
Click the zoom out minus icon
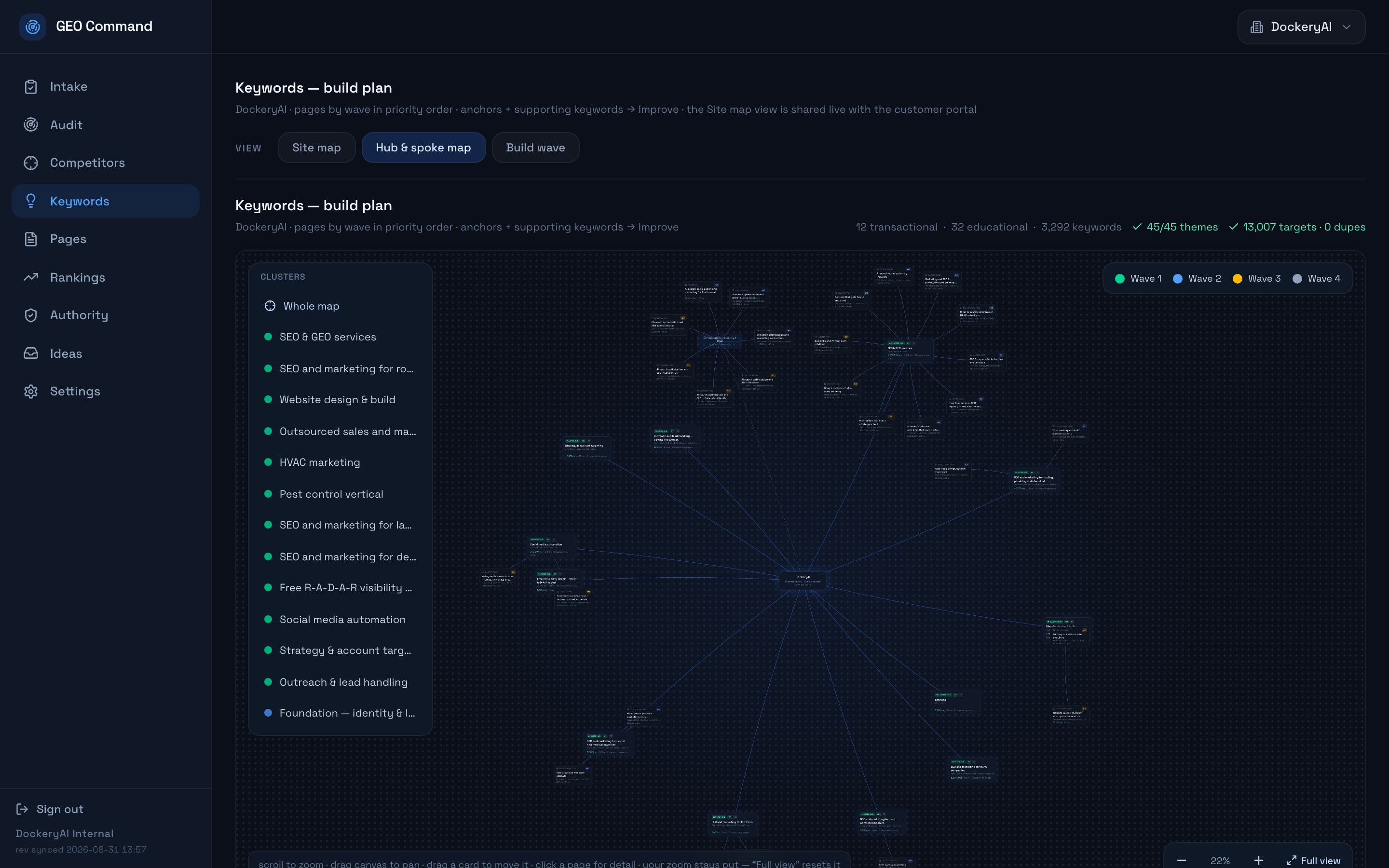[1181, 861]
